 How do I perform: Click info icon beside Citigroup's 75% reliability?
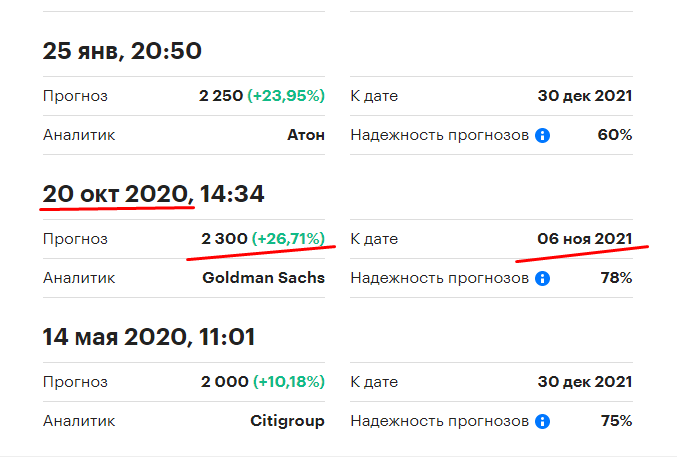tap(543, 421)
